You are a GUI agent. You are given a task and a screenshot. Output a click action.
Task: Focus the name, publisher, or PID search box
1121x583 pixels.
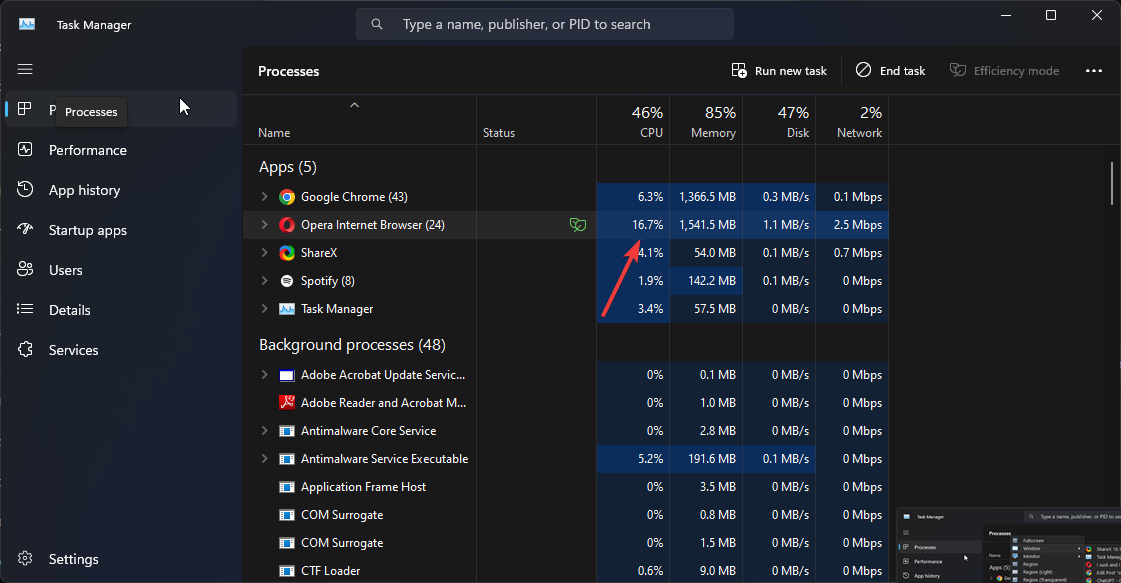point(545,24)
